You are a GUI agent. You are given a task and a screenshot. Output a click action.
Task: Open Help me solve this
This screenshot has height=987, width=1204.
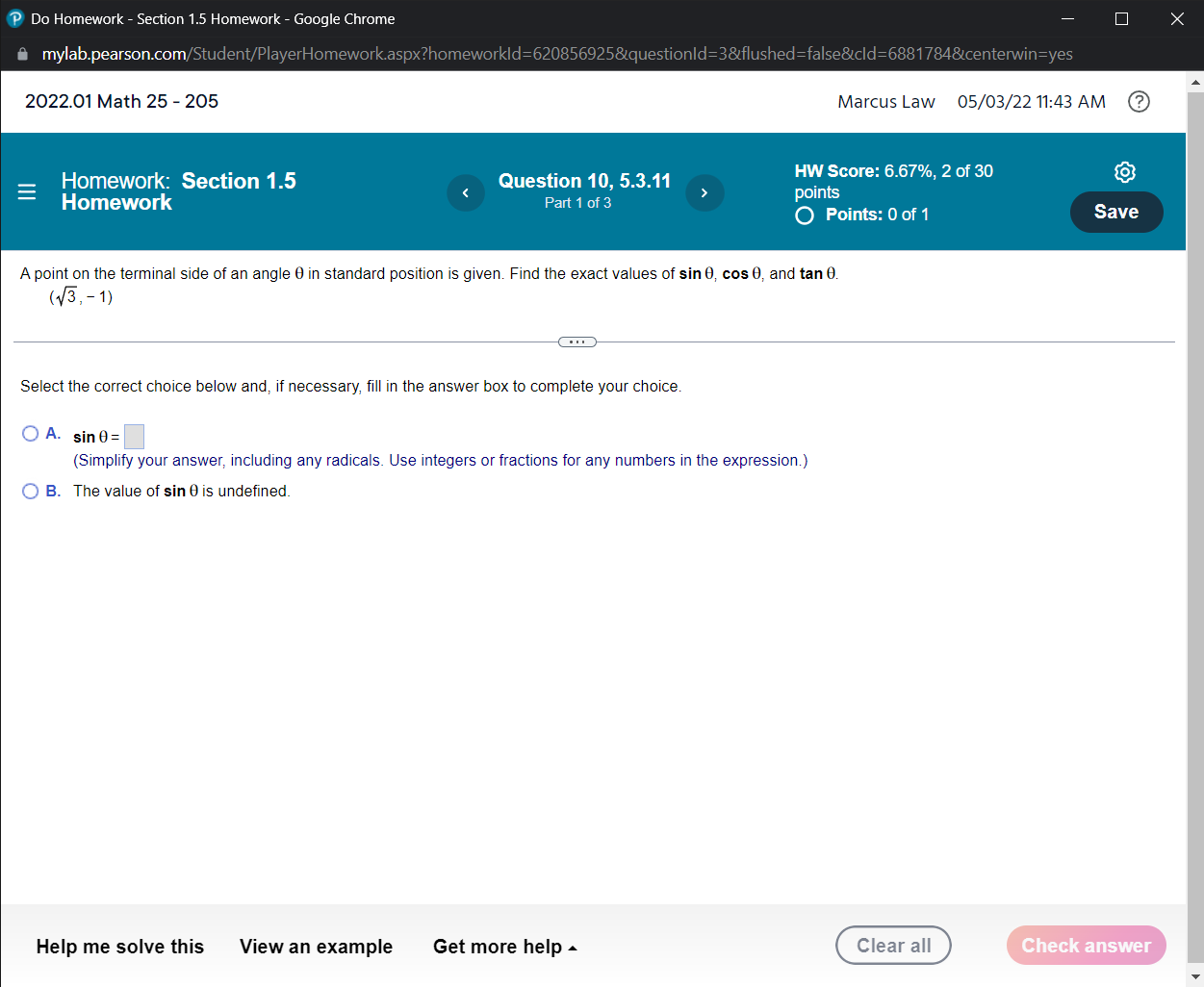119,947
